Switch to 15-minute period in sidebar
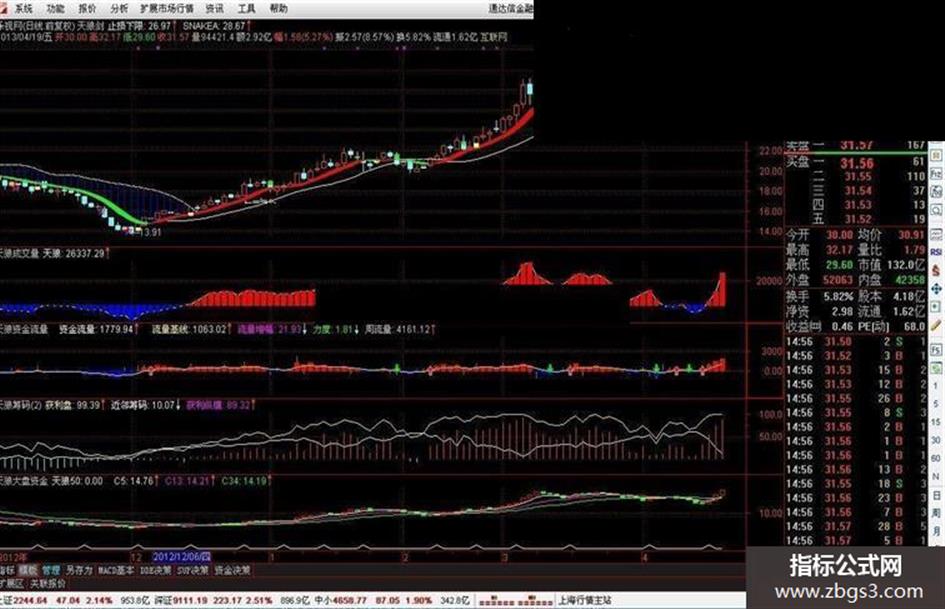 pyautogui.click(x=937, y=422)
